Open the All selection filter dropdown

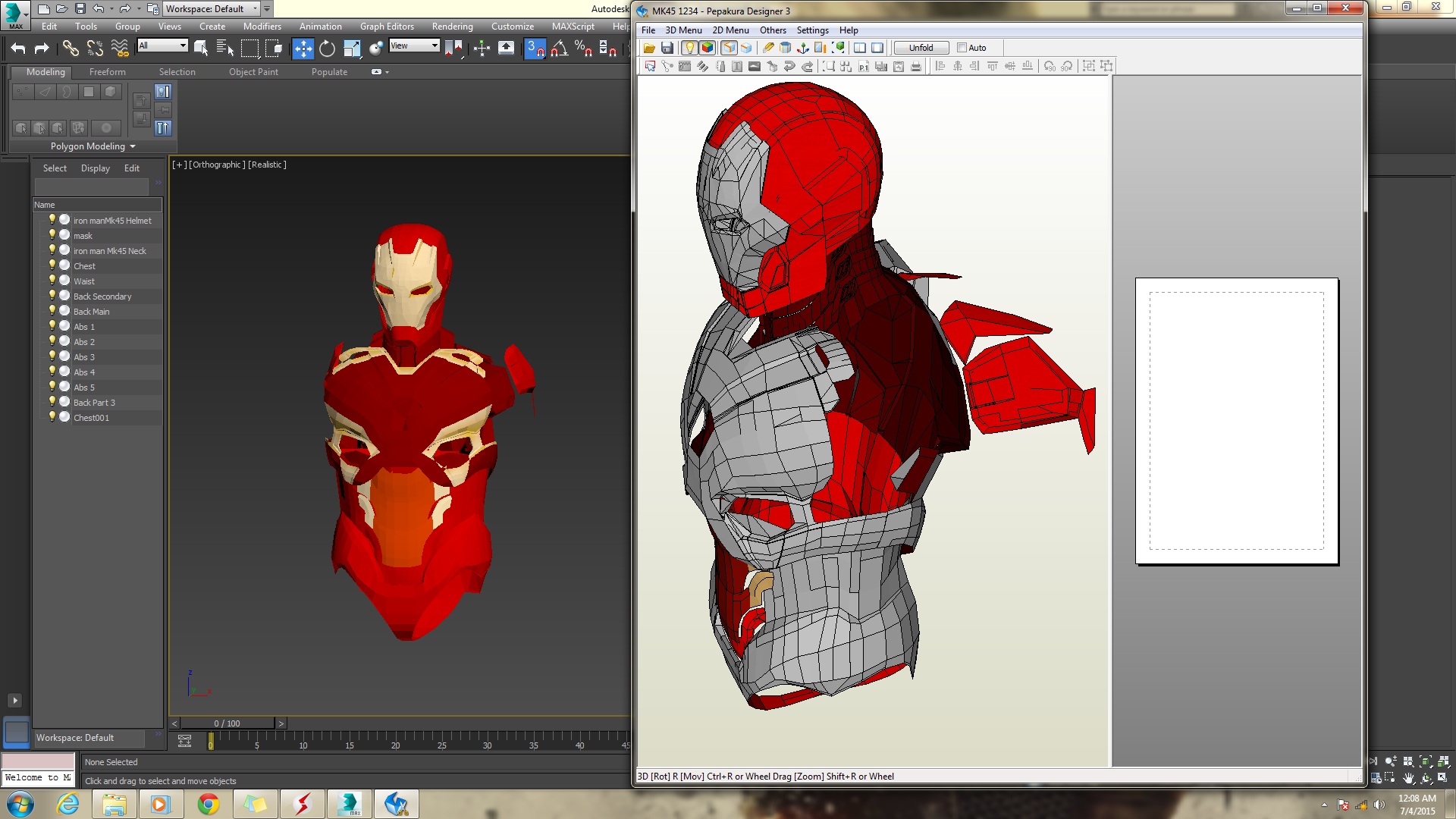click(x=162, y=45)
